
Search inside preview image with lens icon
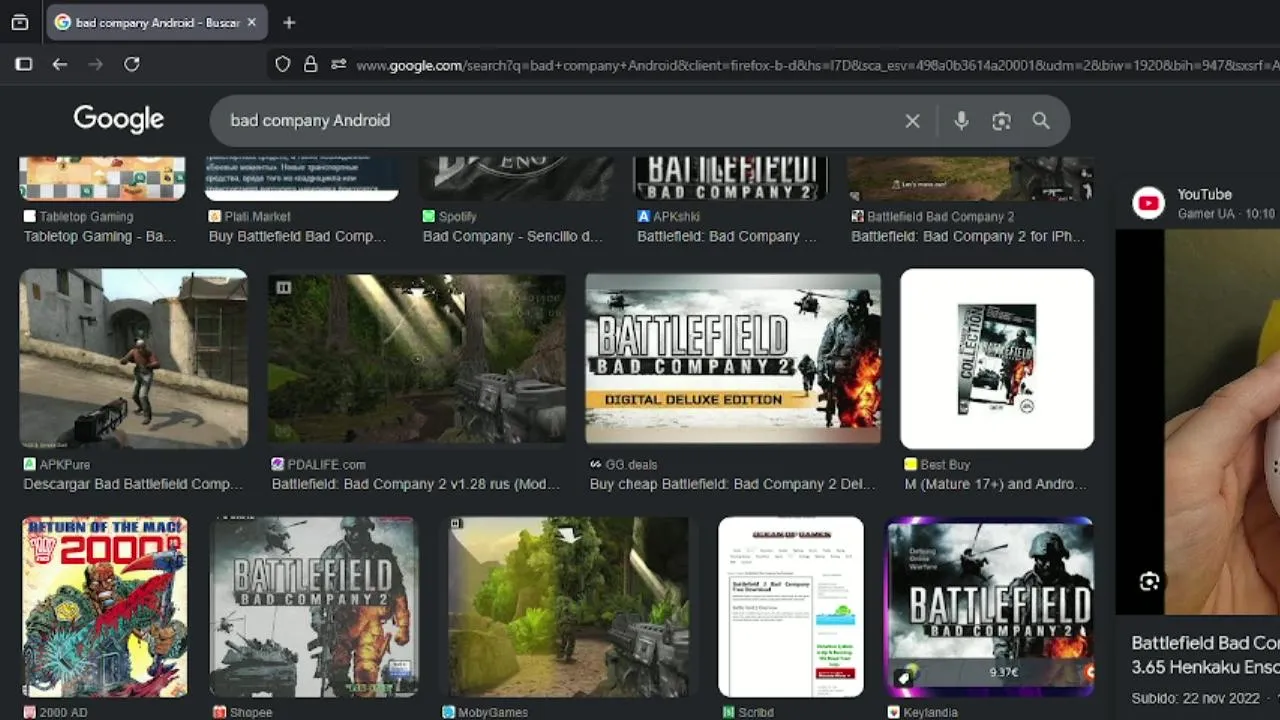pos(1149,581)
